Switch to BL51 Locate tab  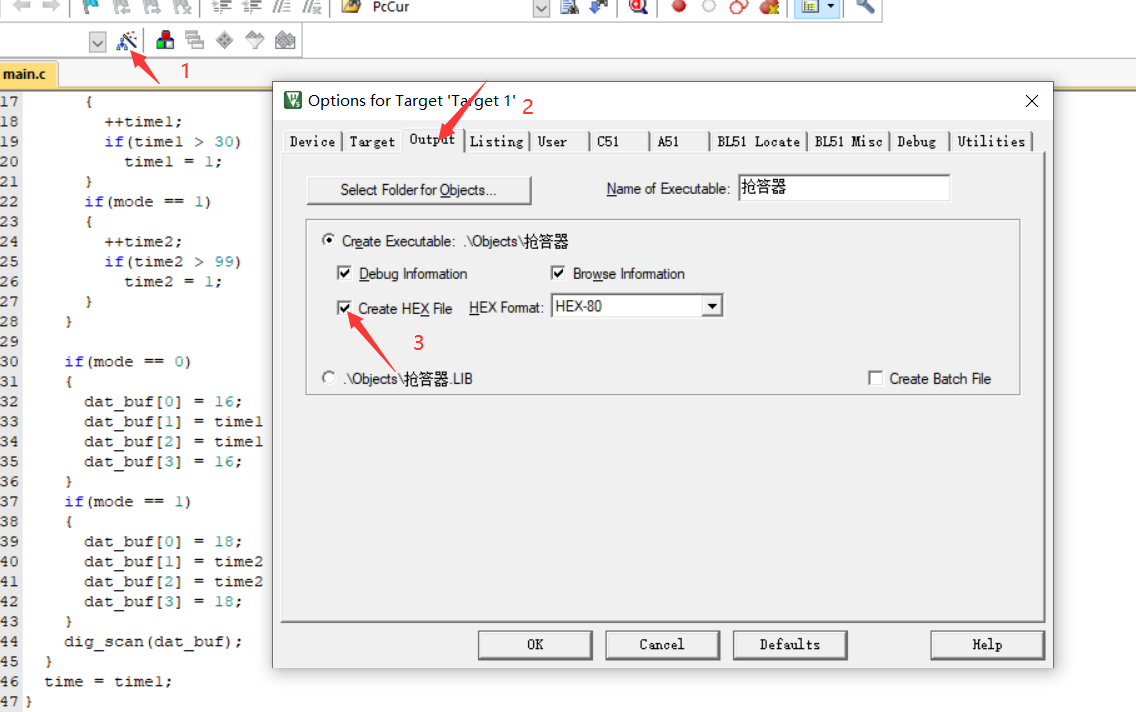coord(759,141)
